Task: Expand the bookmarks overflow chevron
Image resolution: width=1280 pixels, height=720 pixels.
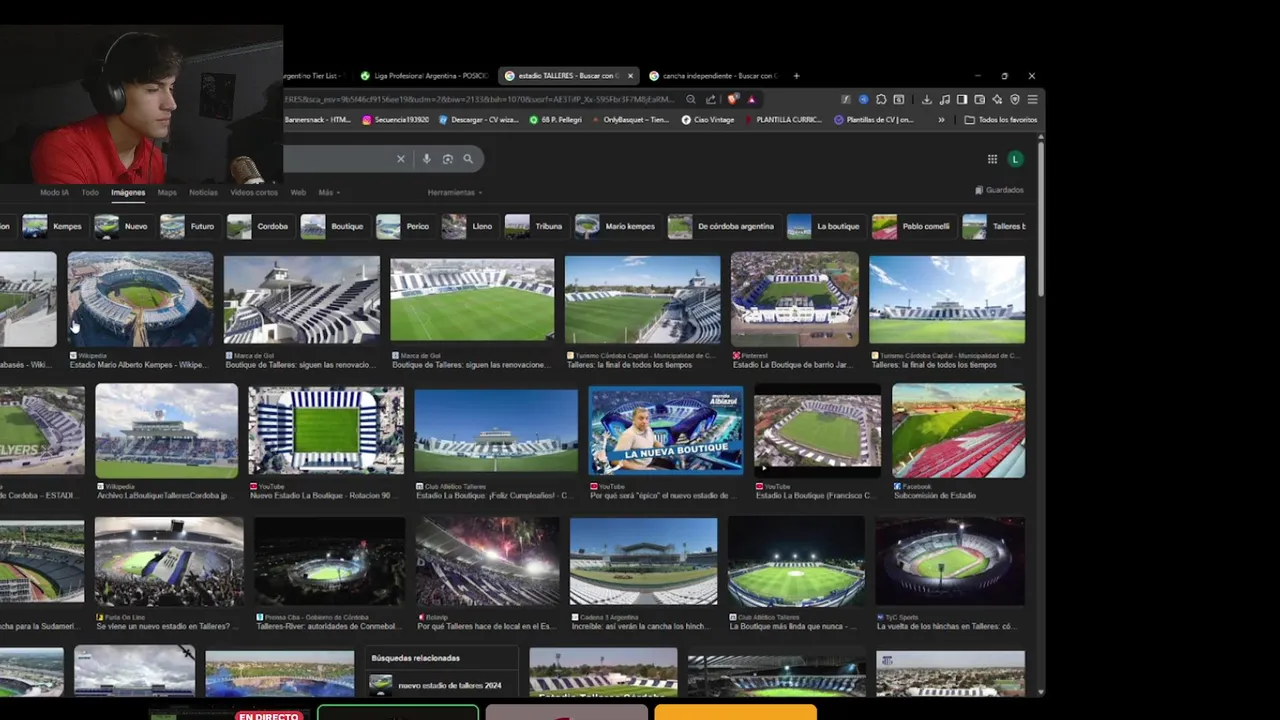Action: coord(941,120)
